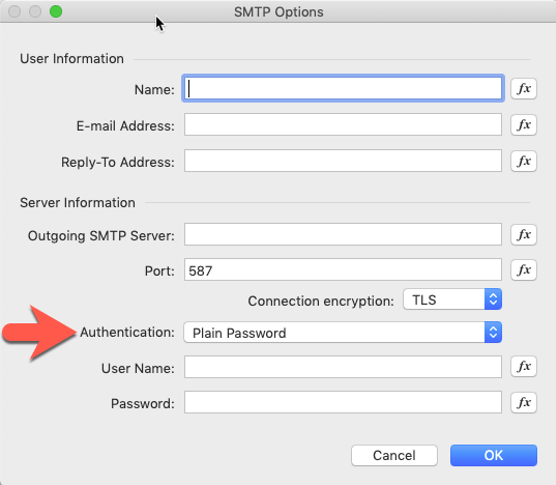Click the Password input field
Image resolution: width=556 pixels, height=485 pixels.
(x=343, y=402)
